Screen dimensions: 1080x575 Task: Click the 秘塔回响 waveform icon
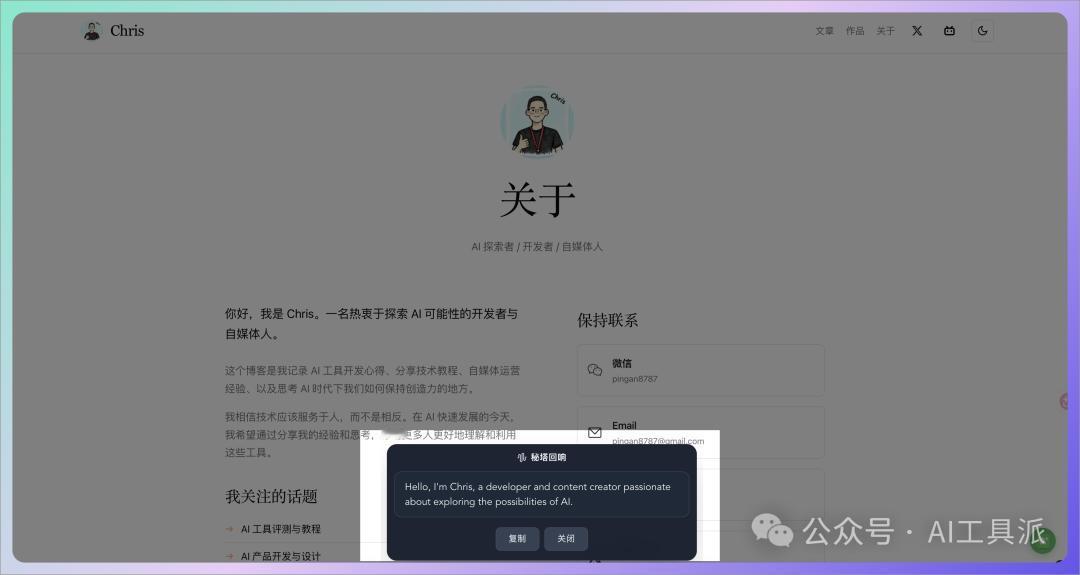[521, 457]
